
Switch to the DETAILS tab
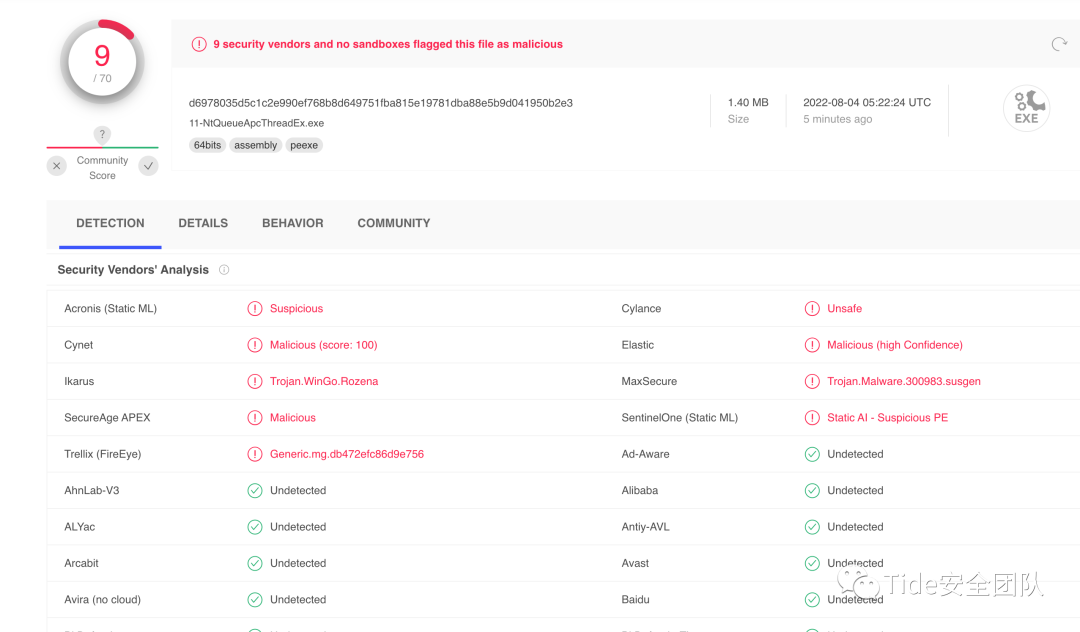coord(203,223)
